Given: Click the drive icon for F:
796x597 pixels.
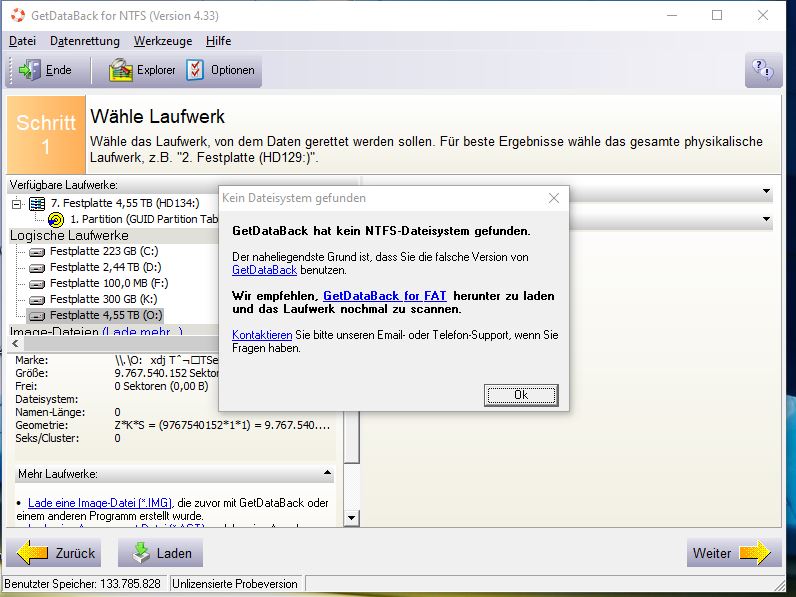Looking at the screenshot, I should click(x=37, y=284).
